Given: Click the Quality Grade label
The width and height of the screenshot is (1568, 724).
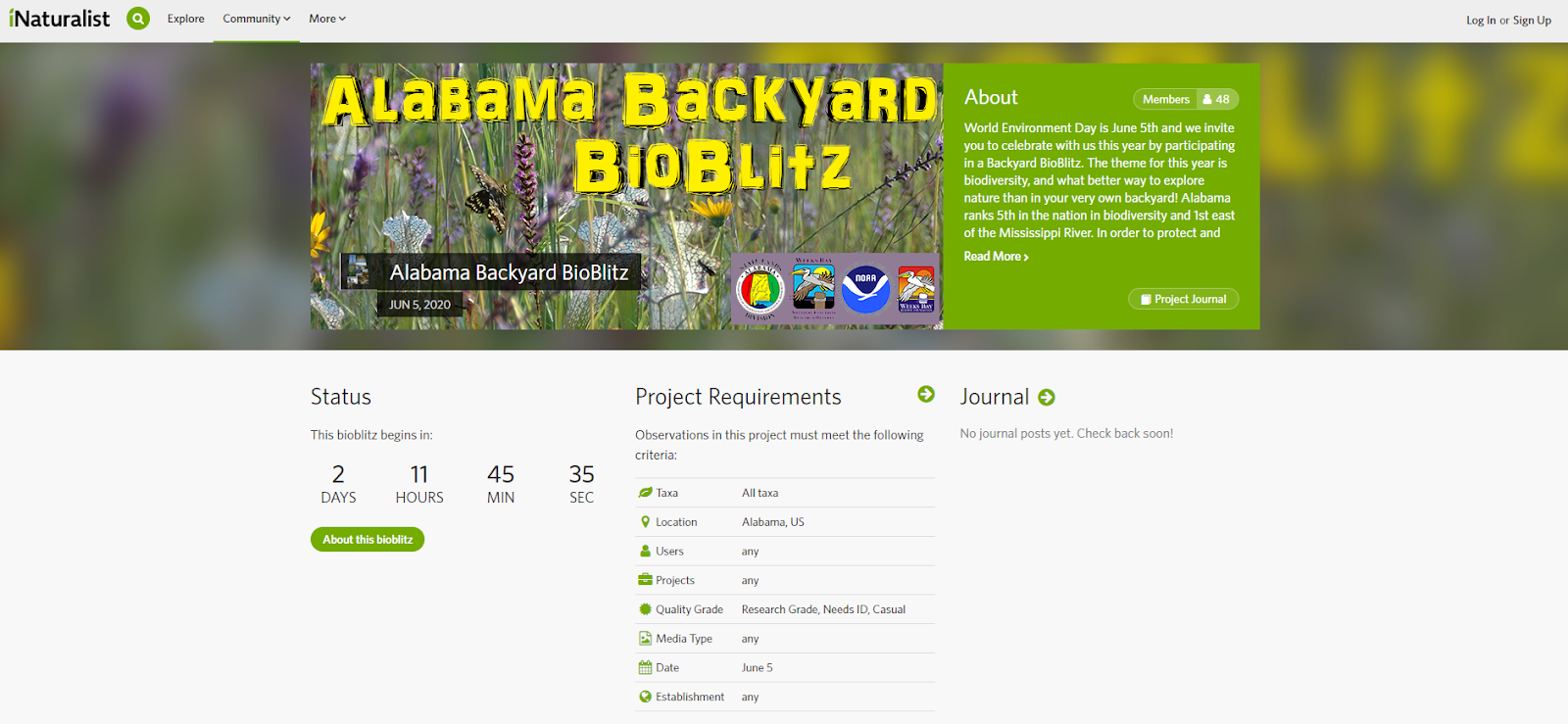Looking at the screenshot, I should pos(690,609).
